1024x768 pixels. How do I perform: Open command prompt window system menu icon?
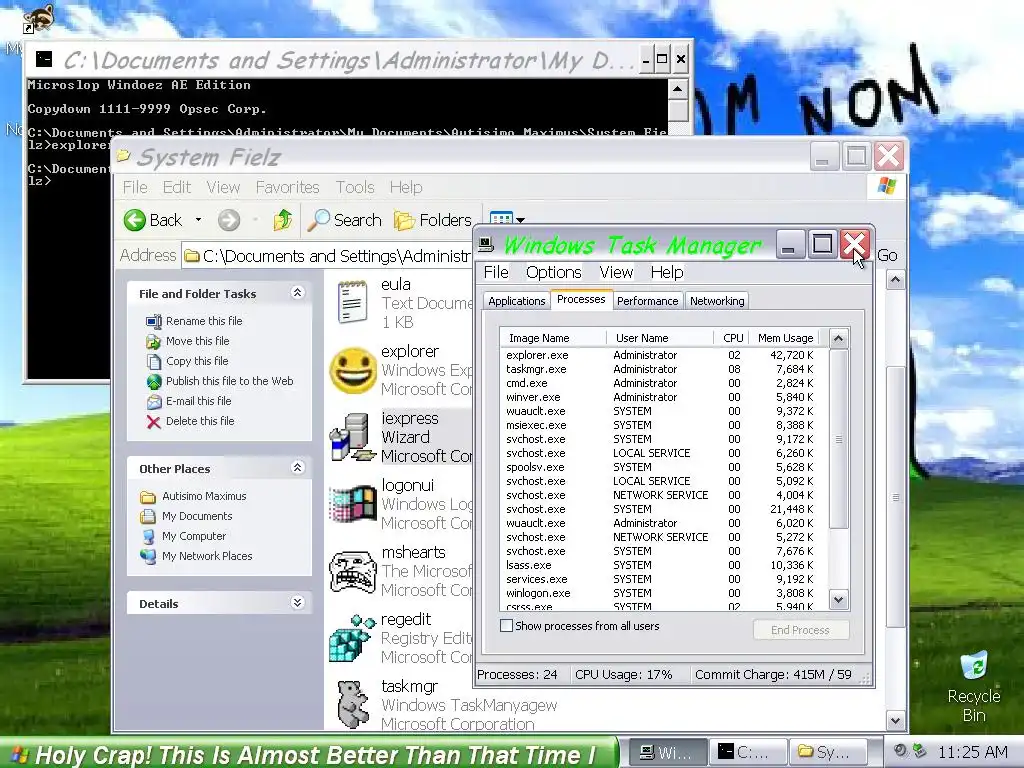pos(44,59)
